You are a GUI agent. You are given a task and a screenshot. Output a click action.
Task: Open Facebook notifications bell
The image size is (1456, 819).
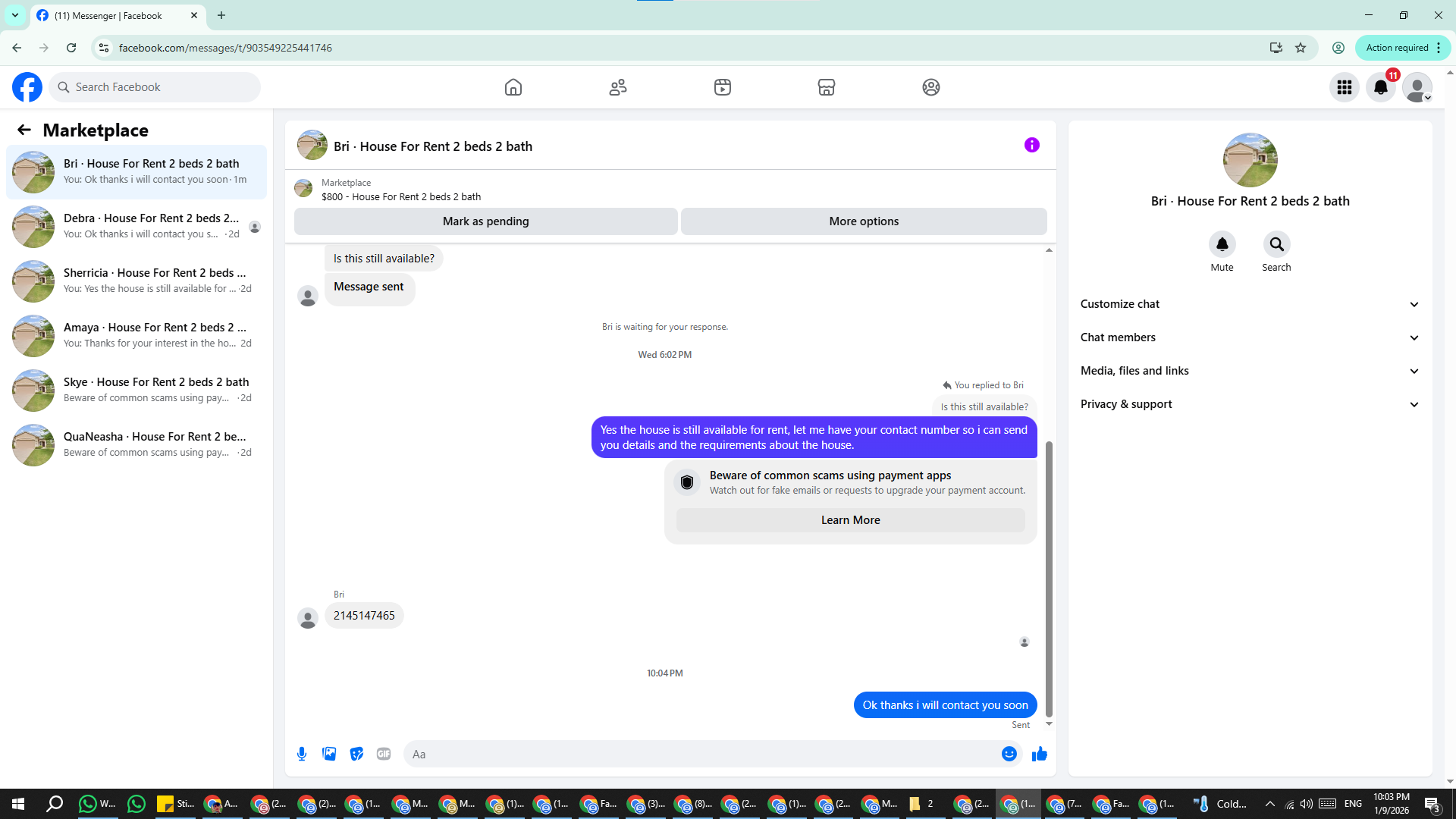point(1381,87)
